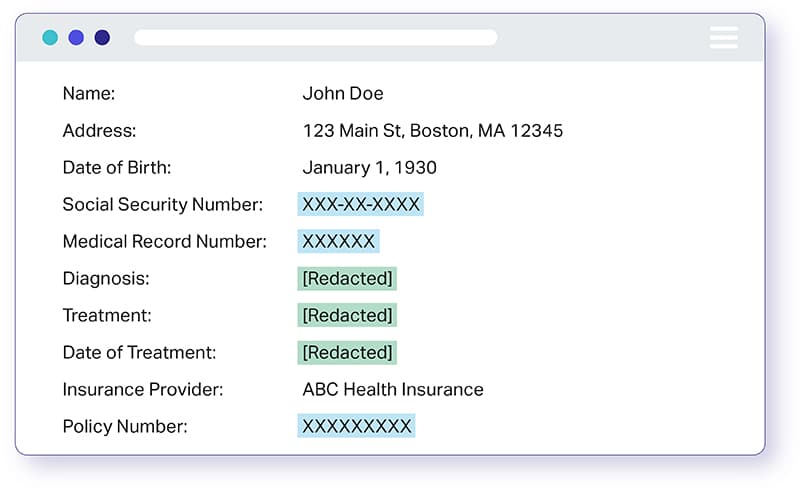Select the redacted Social Security Number value
800x500 pixels.
pos(360,204)
